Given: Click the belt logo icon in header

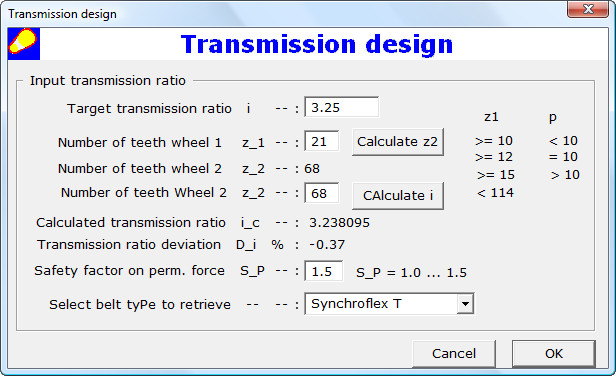Looking at the screenshot, I should click(24, 44).
